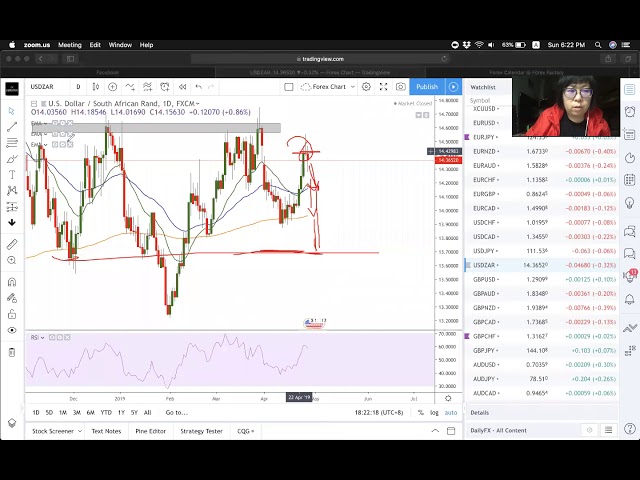Open the 1D interval selector

coord(78,87)
